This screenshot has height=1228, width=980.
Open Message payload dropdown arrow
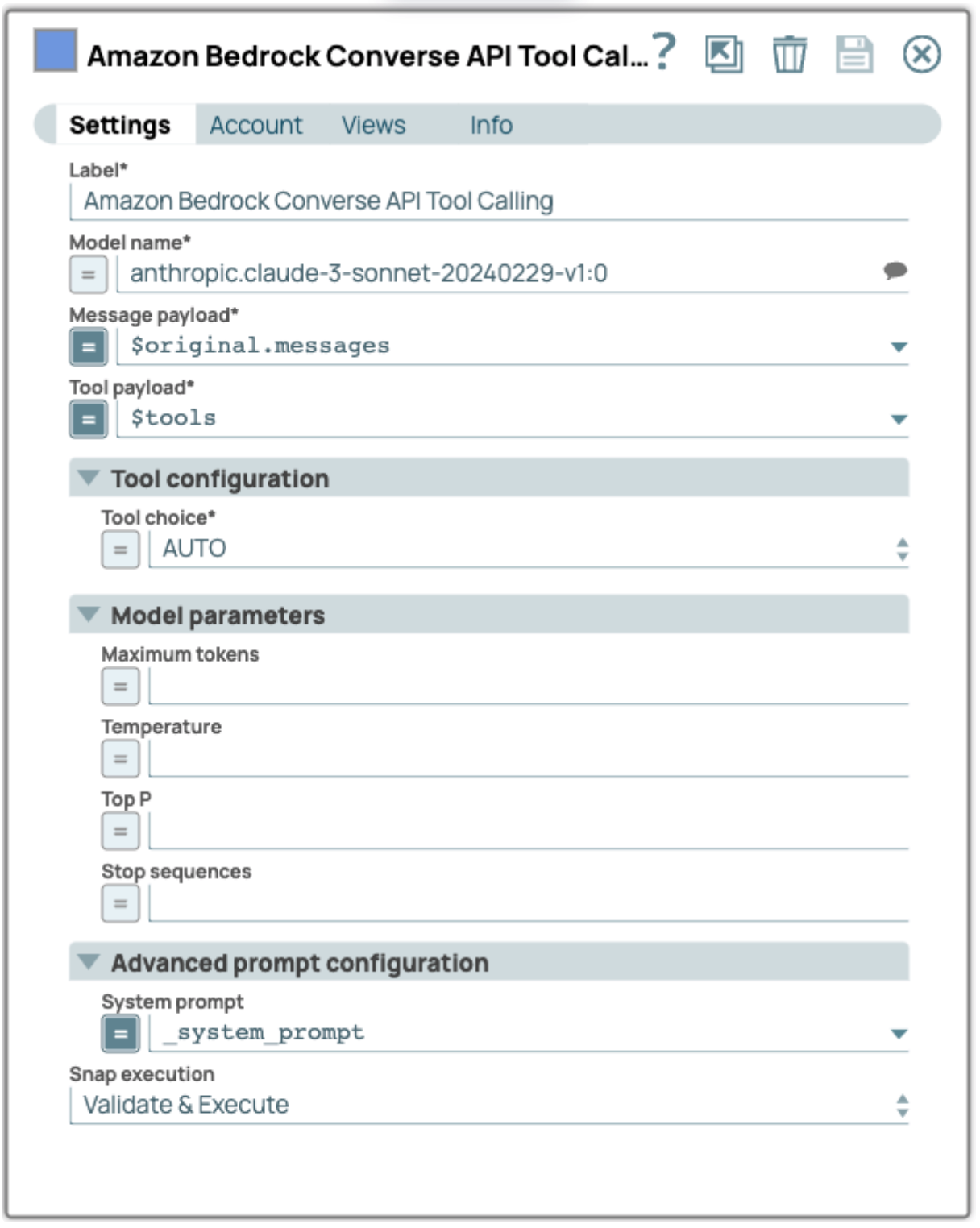click(899, 347)
